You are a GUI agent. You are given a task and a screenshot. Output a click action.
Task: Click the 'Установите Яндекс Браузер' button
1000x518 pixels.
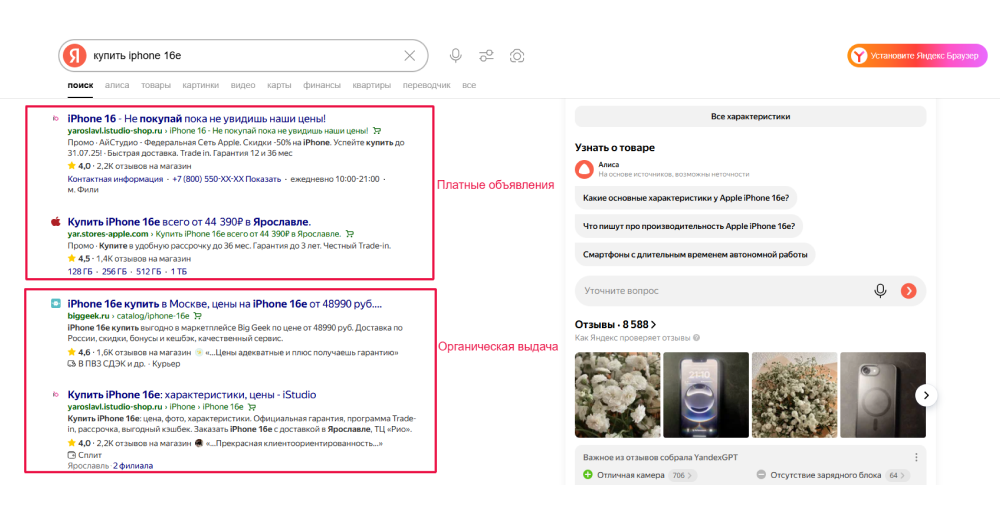[x=917, y=56]
